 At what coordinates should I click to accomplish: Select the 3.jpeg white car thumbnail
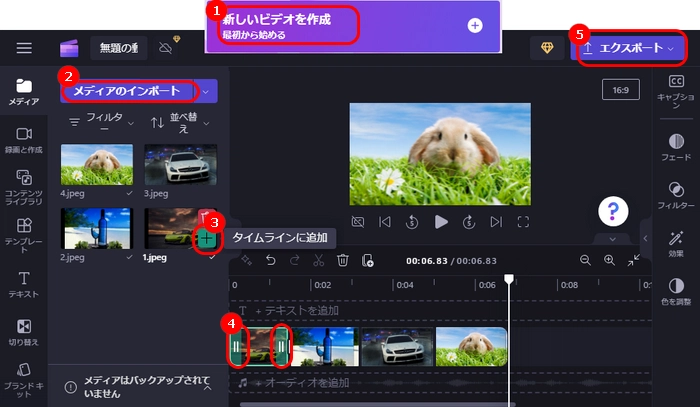tap(181, 164)
